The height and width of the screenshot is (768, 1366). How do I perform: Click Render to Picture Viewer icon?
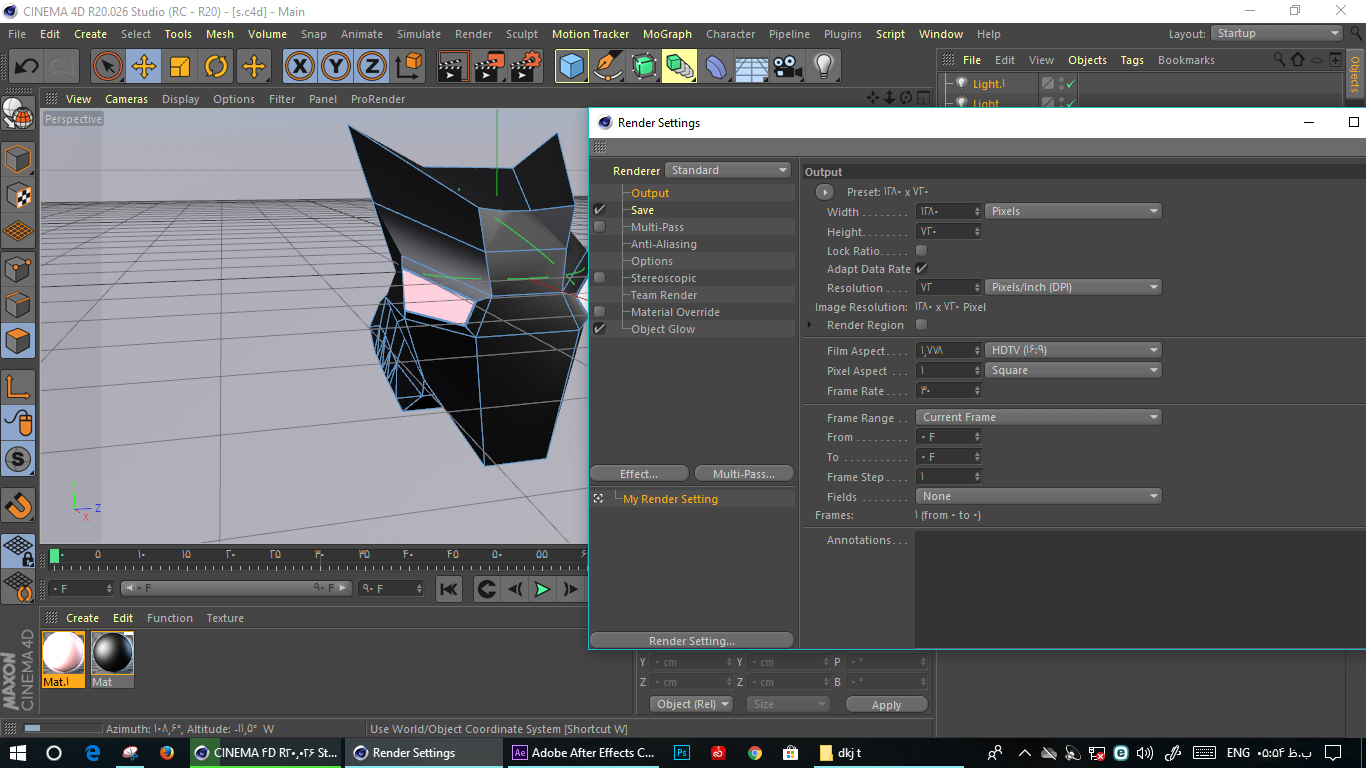[490, 67]
